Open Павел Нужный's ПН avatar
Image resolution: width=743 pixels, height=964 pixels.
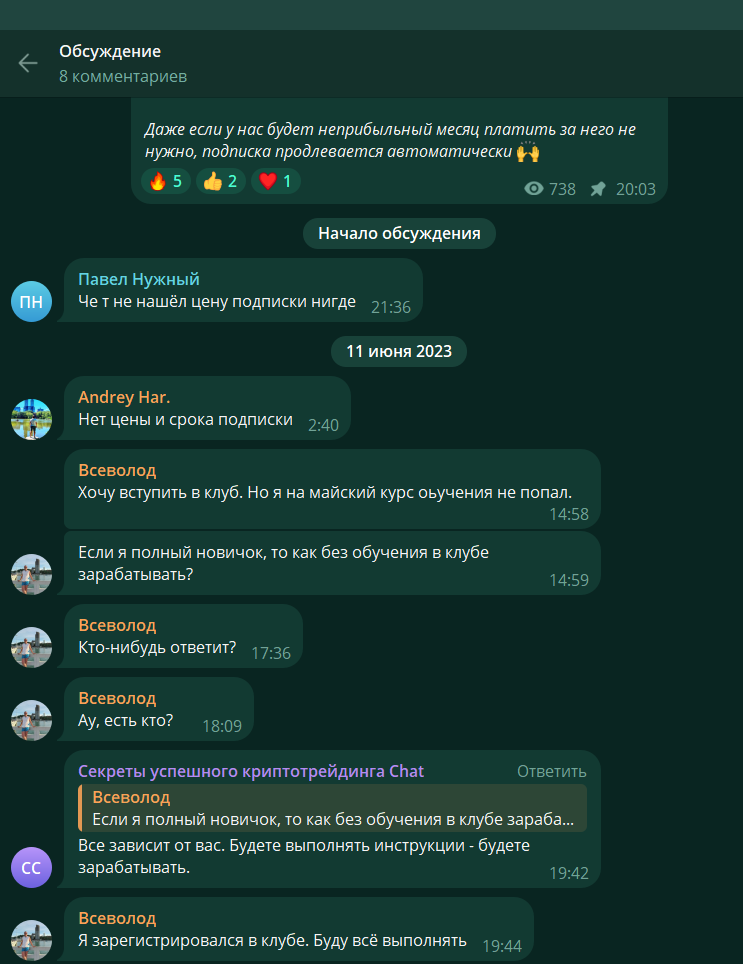tap(31, 301)
